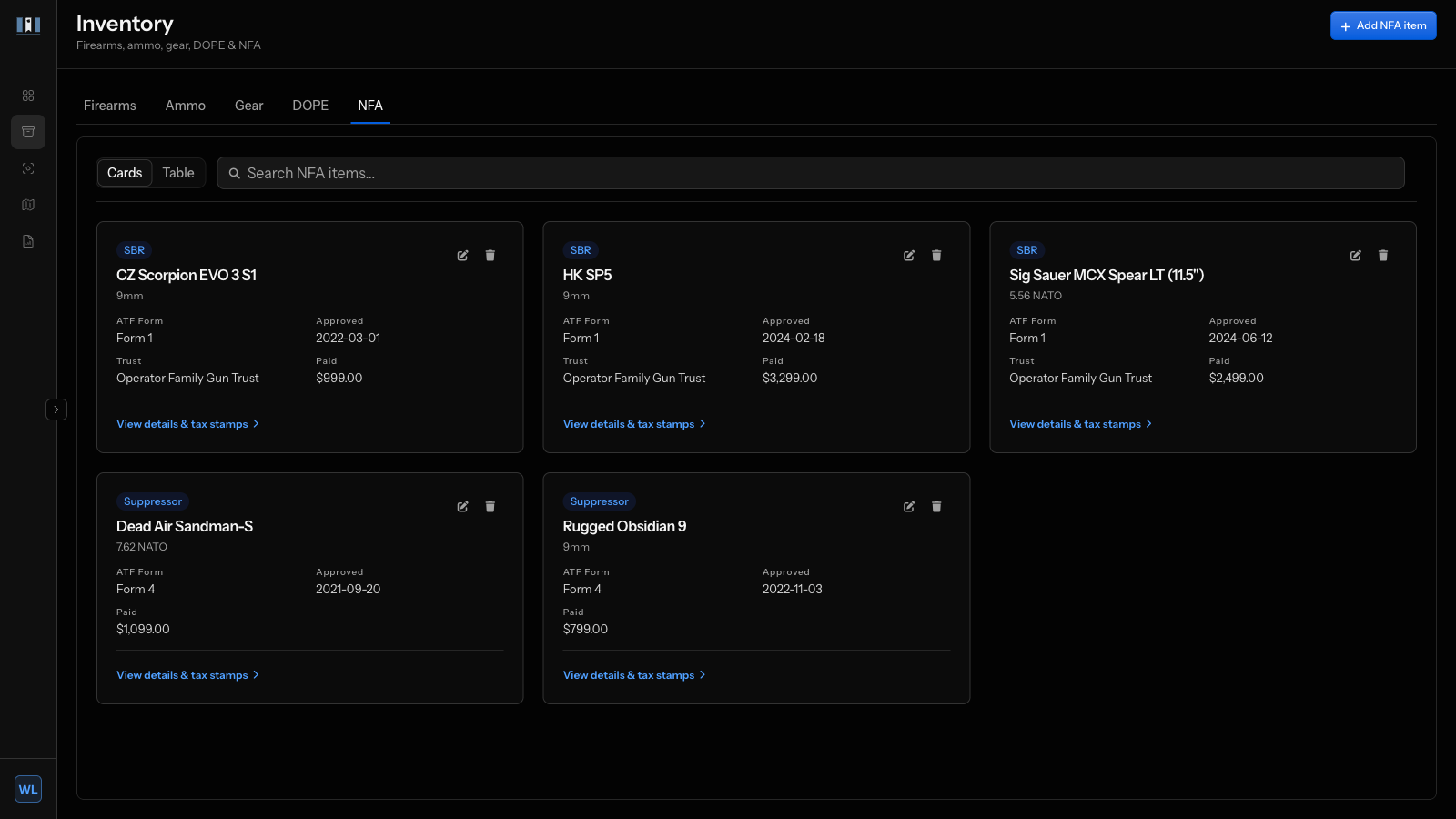This screenshot has height=819, width=1456.
Task: View details & tax stamps for Sig Sauer MCX
Action: click(x=1080, y=424)
